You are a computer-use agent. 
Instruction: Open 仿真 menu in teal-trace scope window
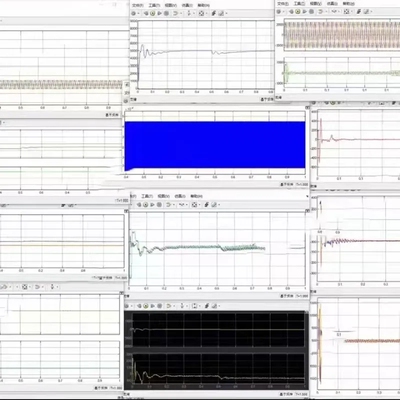[180, 196]
